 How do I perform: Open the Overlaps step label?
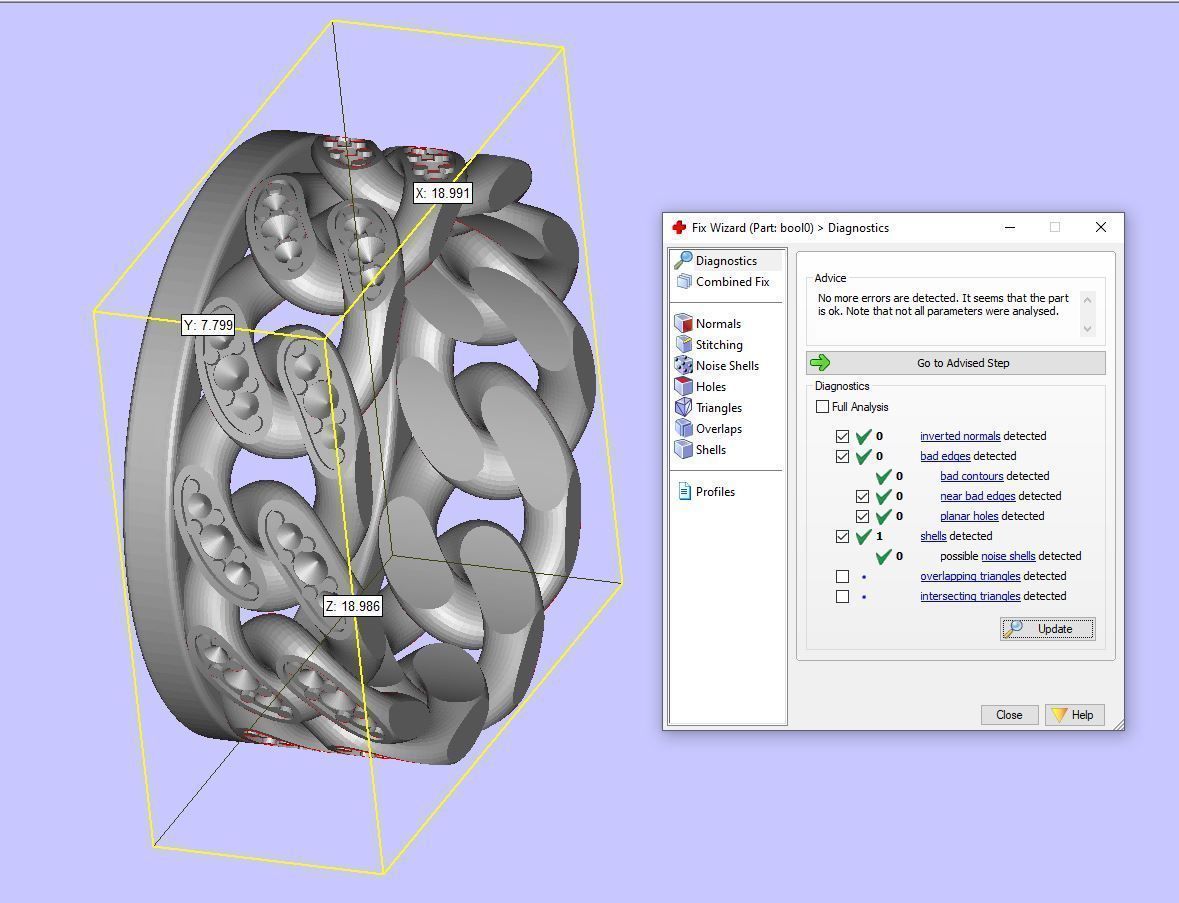[x=719, y=429]
